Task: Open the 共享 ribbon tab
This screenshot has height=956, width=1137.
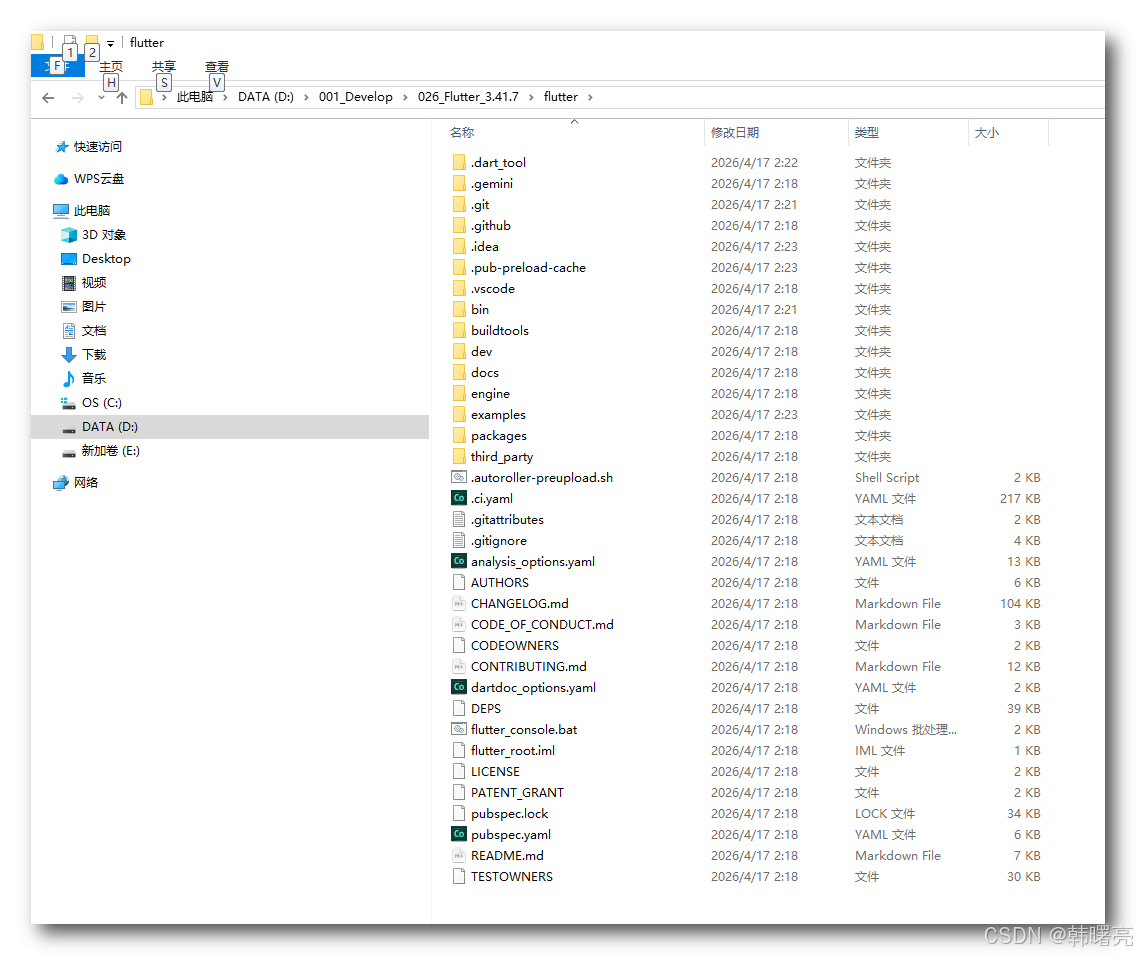Action: [x=164, y=66]
